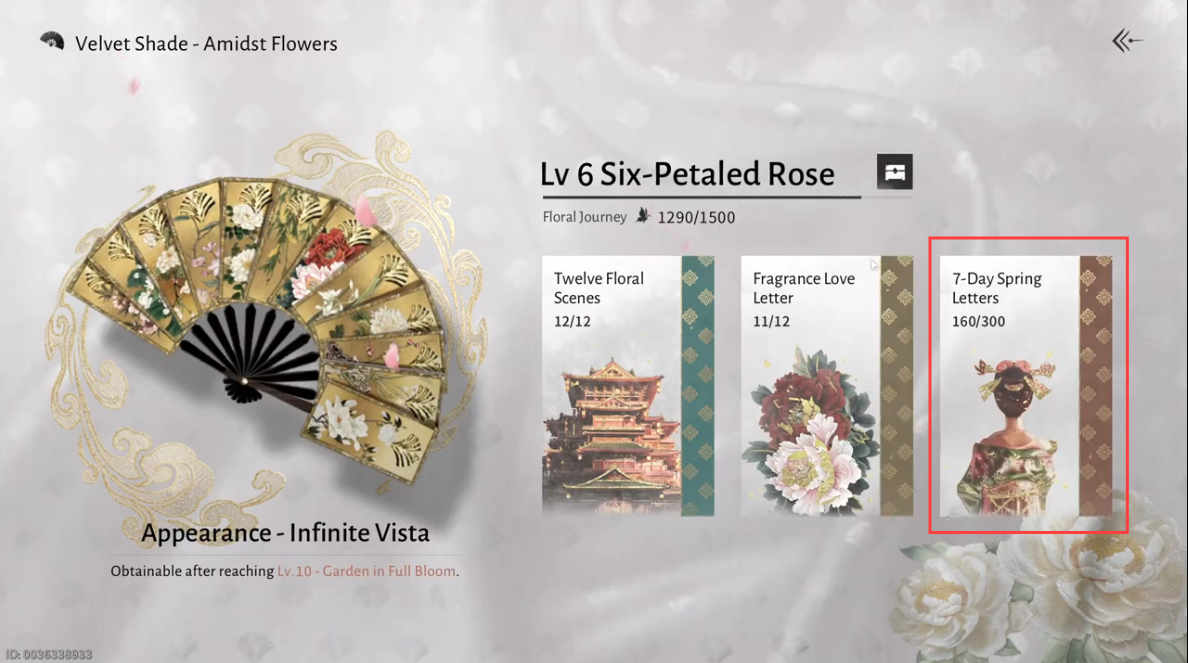Viewport: 1188px width, 663px height.
Task: Click the brown patterned strip on third card
Action: [1096, 386]
